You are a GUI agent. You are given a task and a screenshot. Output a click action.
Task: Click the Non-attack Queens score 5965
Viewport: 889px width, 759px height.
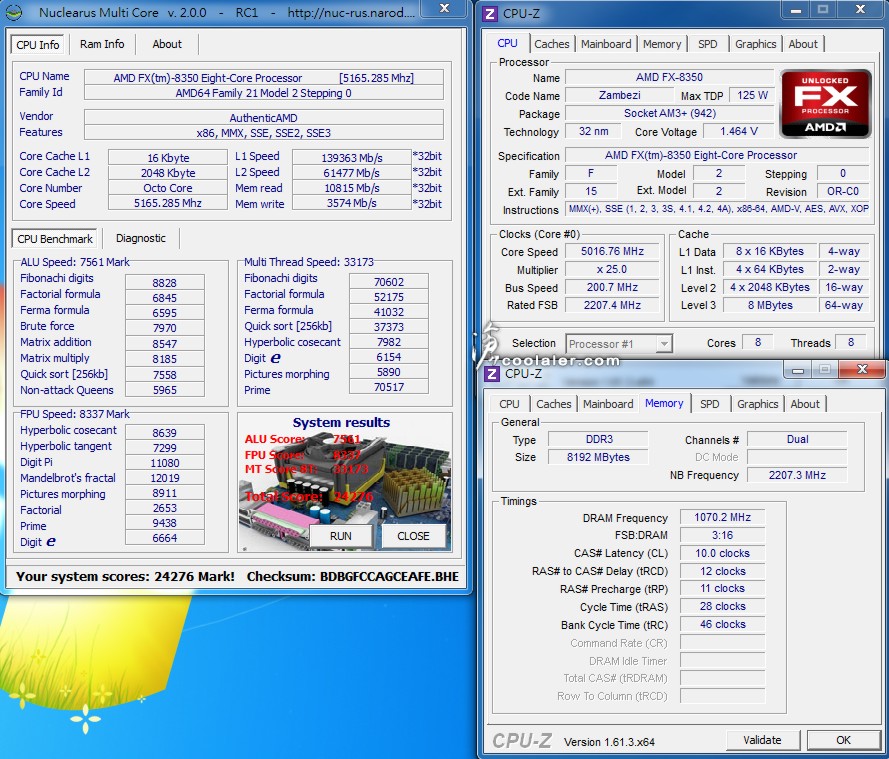[164, 390]
